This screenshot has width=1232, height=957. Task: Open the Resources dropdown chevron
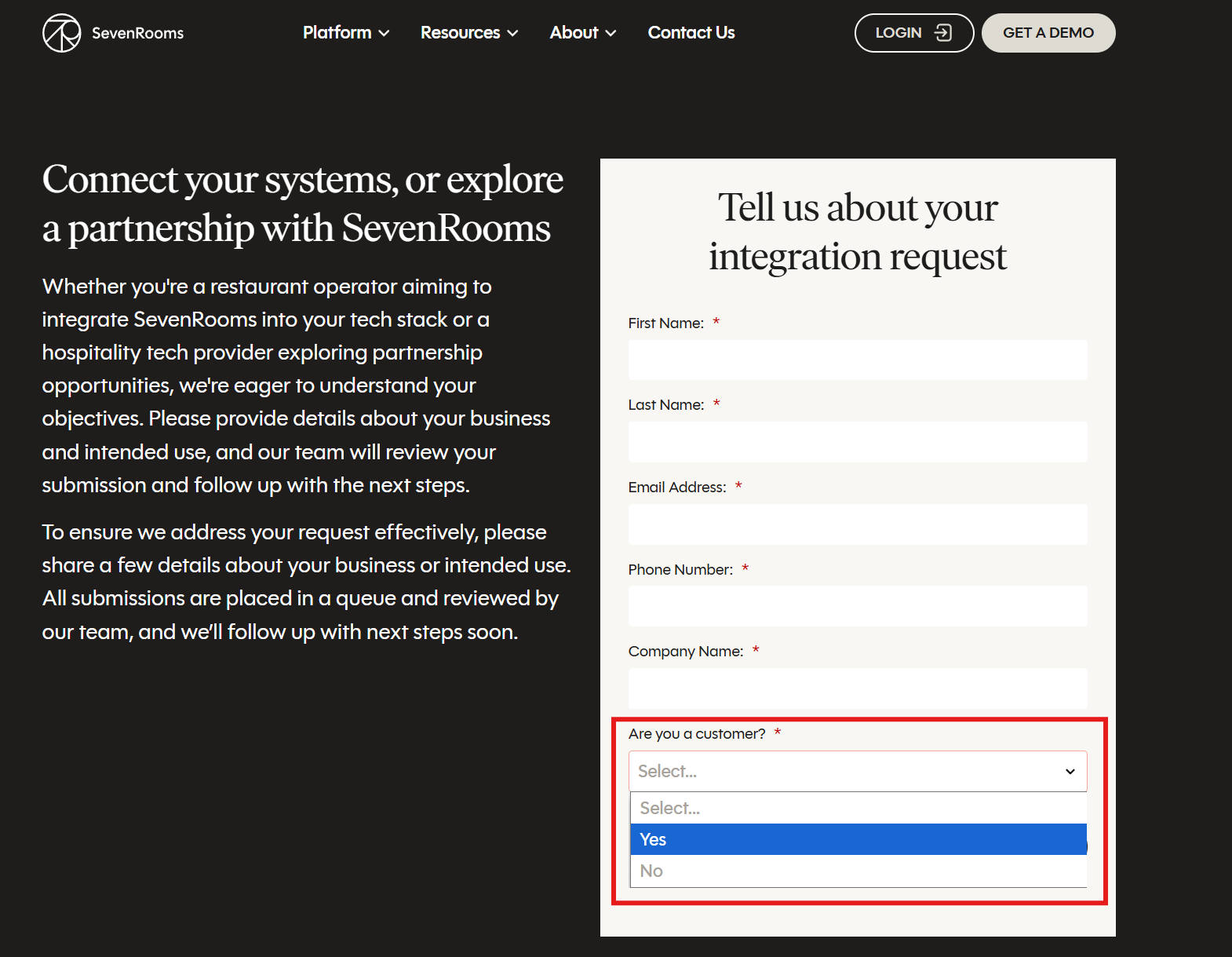pos(513,33)
